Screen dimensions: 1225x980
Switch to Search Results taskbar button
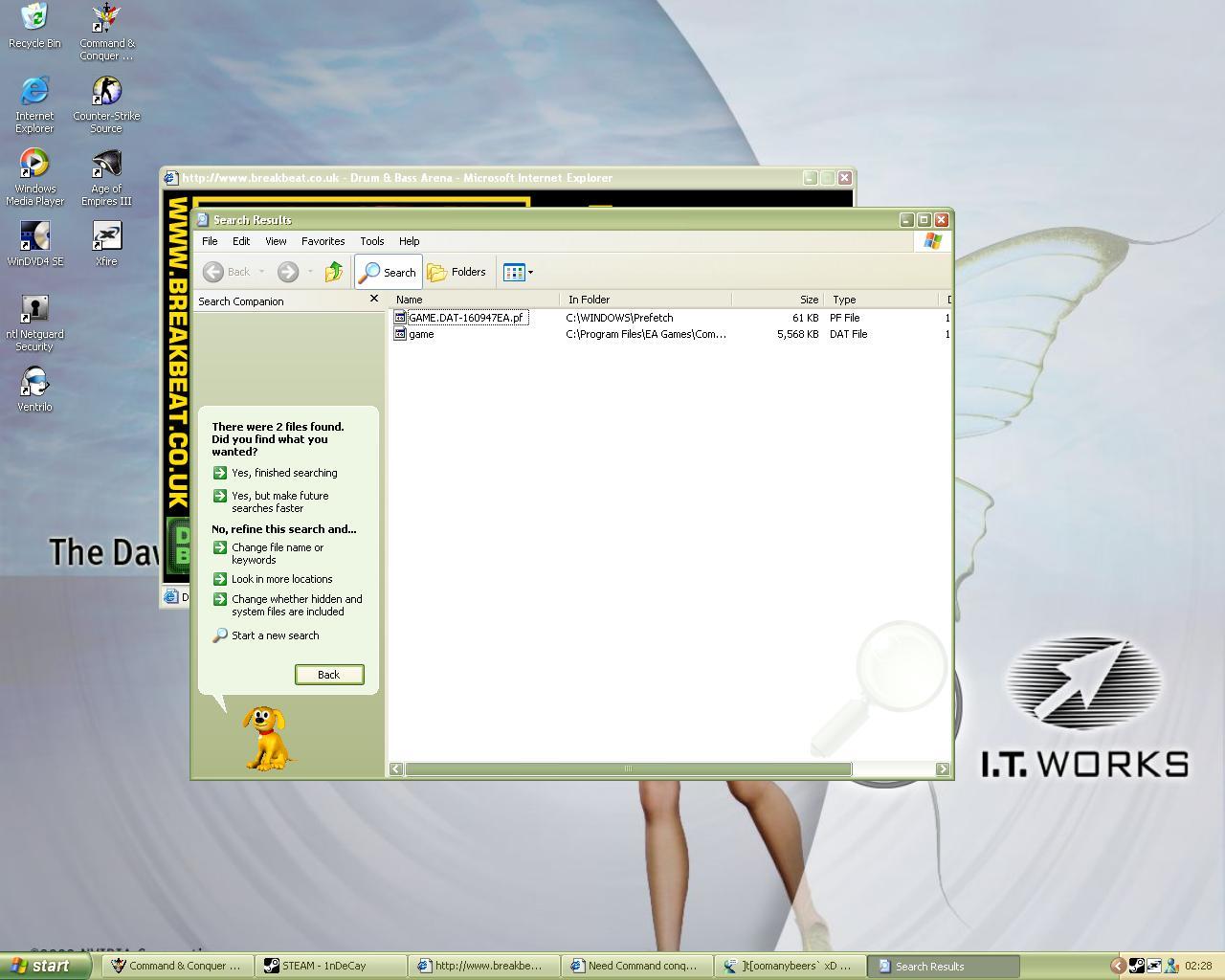[943, 966]
